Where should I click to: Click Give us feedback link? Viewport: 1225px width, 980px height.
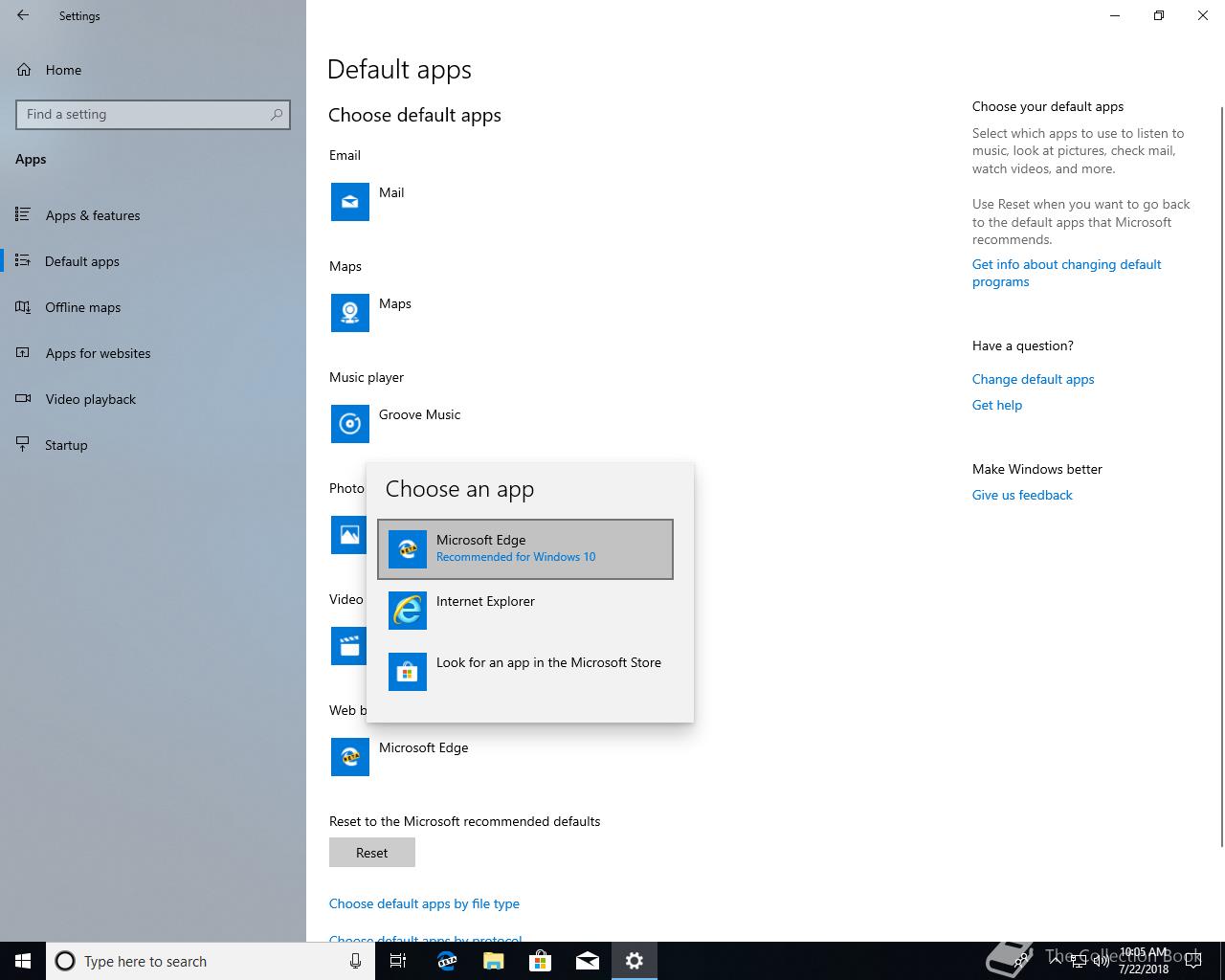point(1022,495)
